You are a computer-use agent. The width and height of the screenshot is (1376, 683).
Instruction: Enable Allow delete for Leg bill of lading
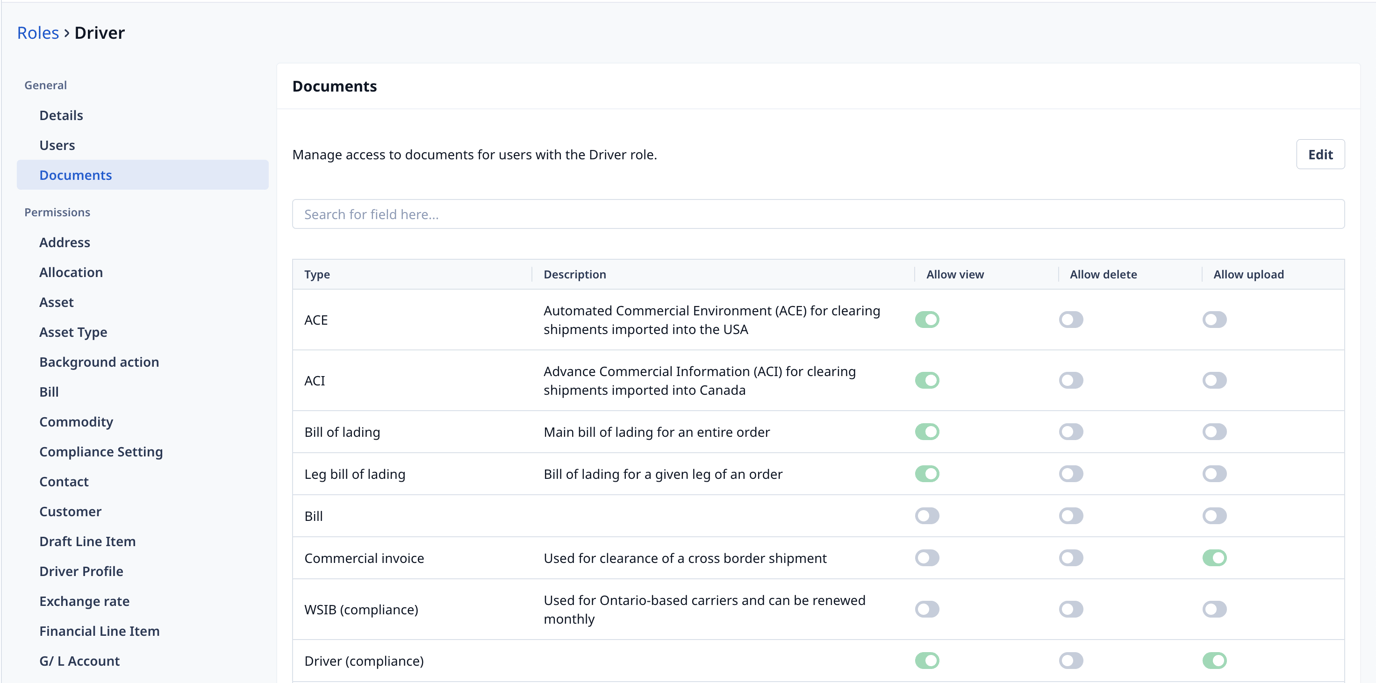(x=1071, y=474)
